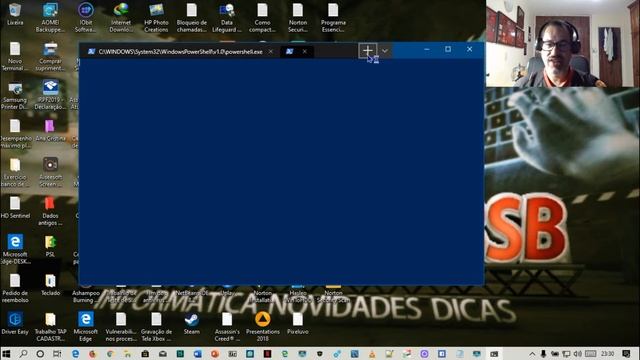Select the Microsoft Edge icon in bottom row
640x360 pixels.
[86, 327]
